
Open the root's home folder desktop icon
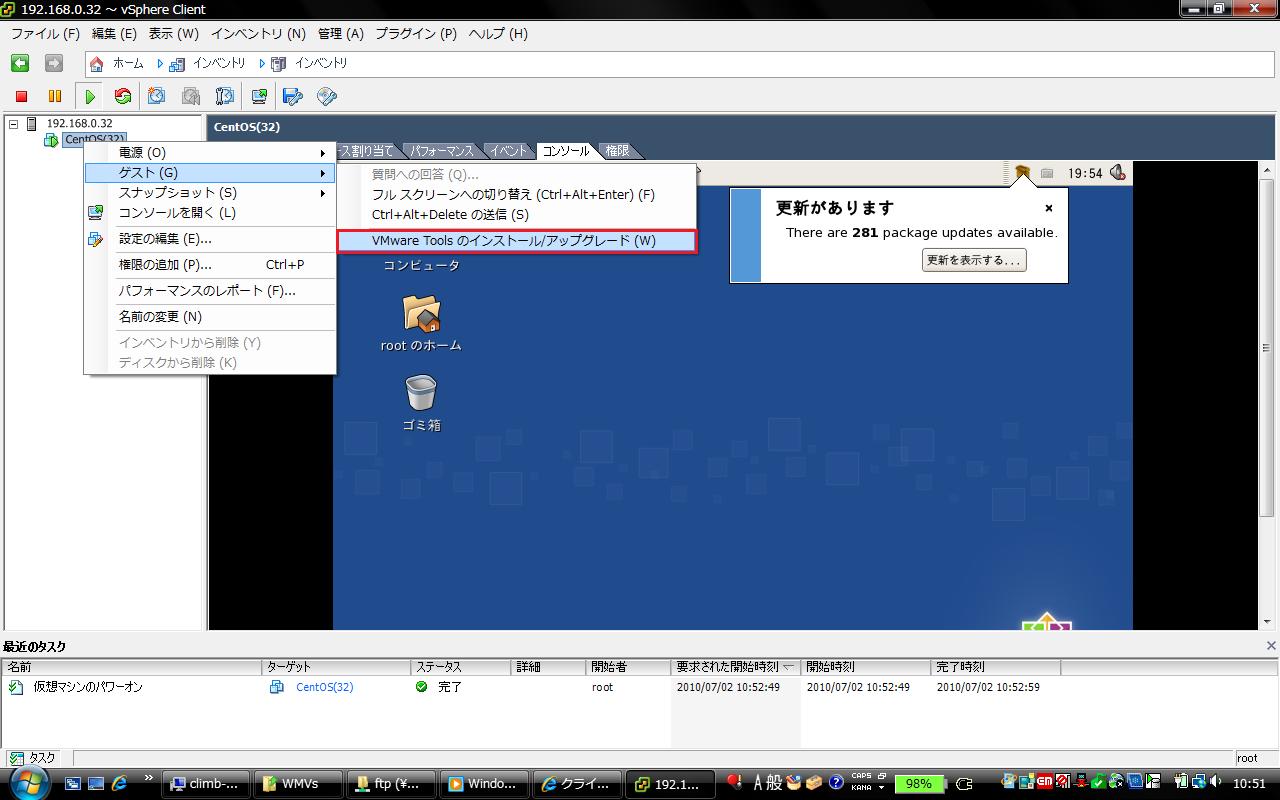click(x=421, y=314)
